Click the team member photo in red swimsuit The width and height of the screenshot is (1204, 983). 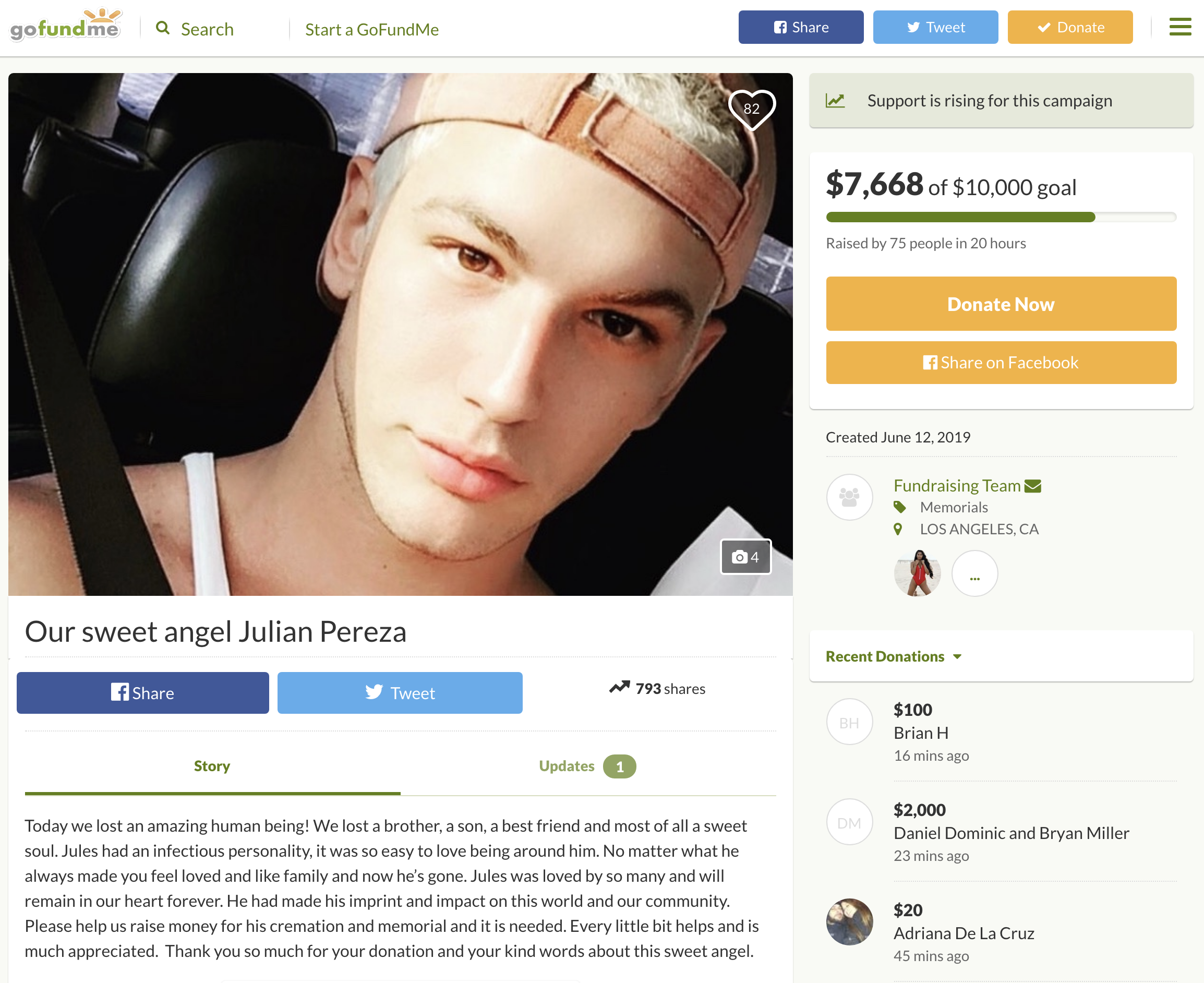click(917, 573)
